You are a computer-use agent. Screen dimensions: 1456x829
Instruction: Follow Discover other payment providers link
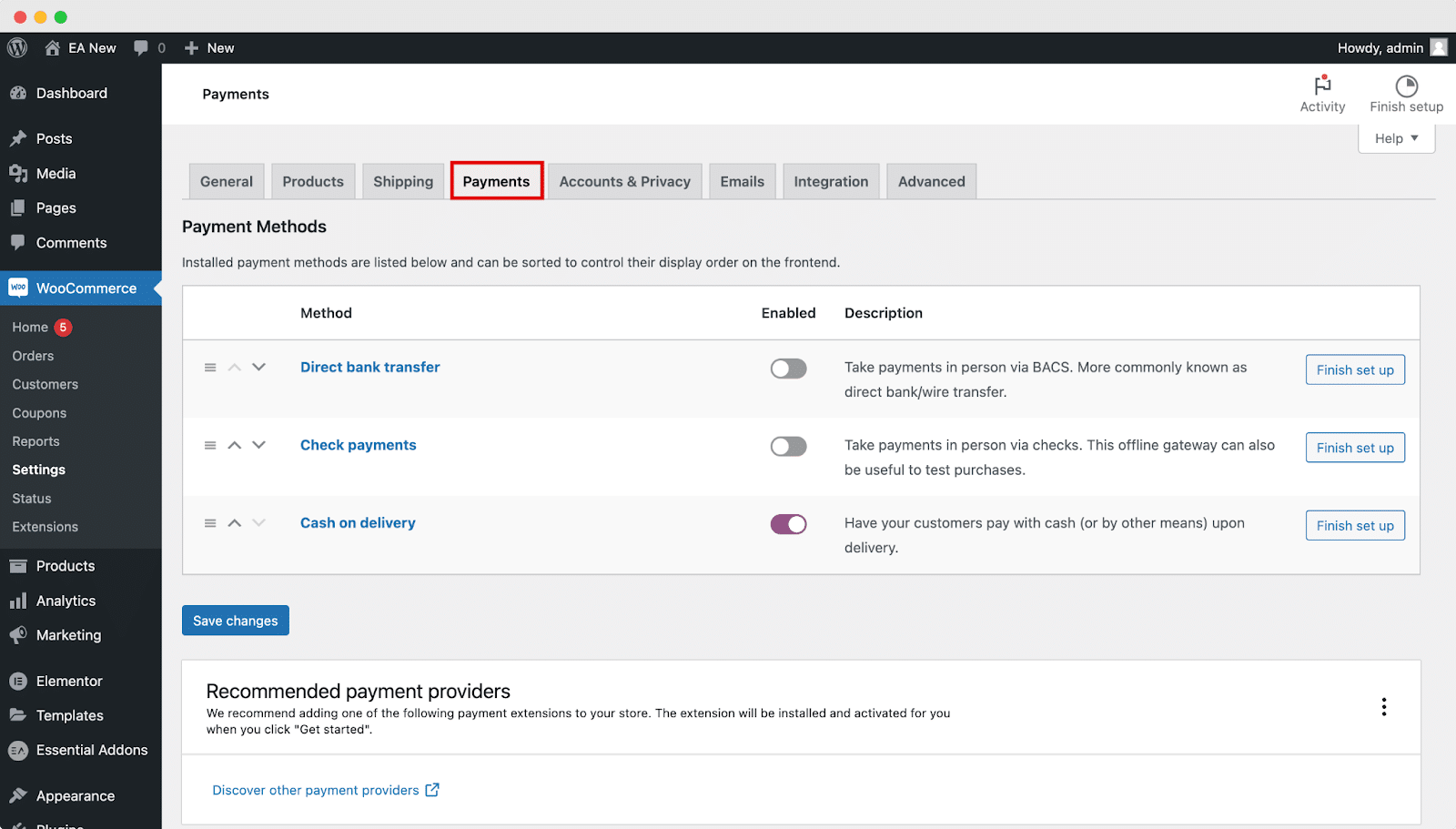(316, 790)
